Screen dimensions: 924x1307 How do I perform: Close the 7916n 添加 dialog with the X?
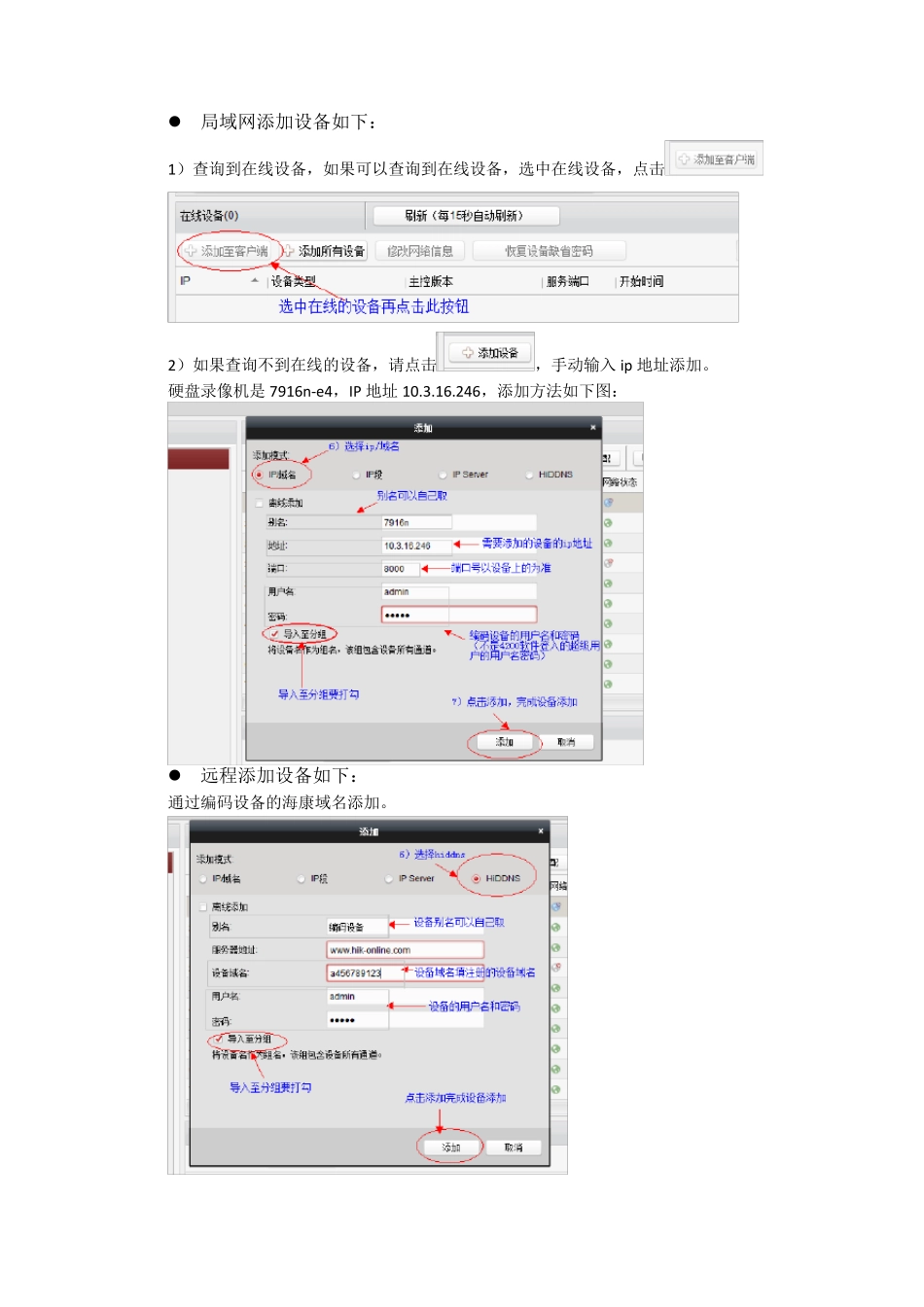coord(593,427)
